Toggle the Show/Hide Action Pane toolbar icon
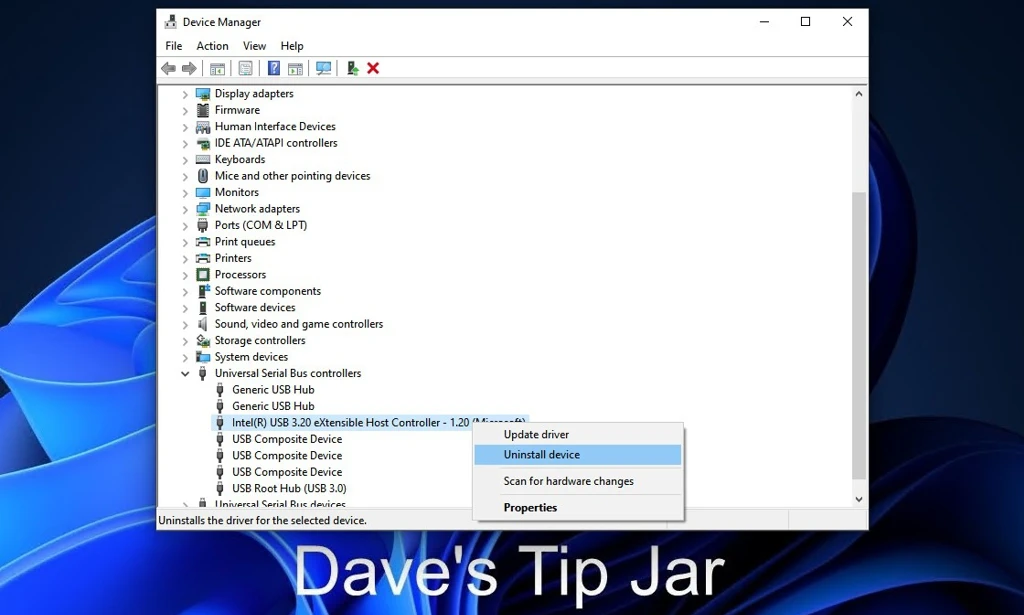The width and height of the screenshot is (1024, 615). (x=295, y=68)
